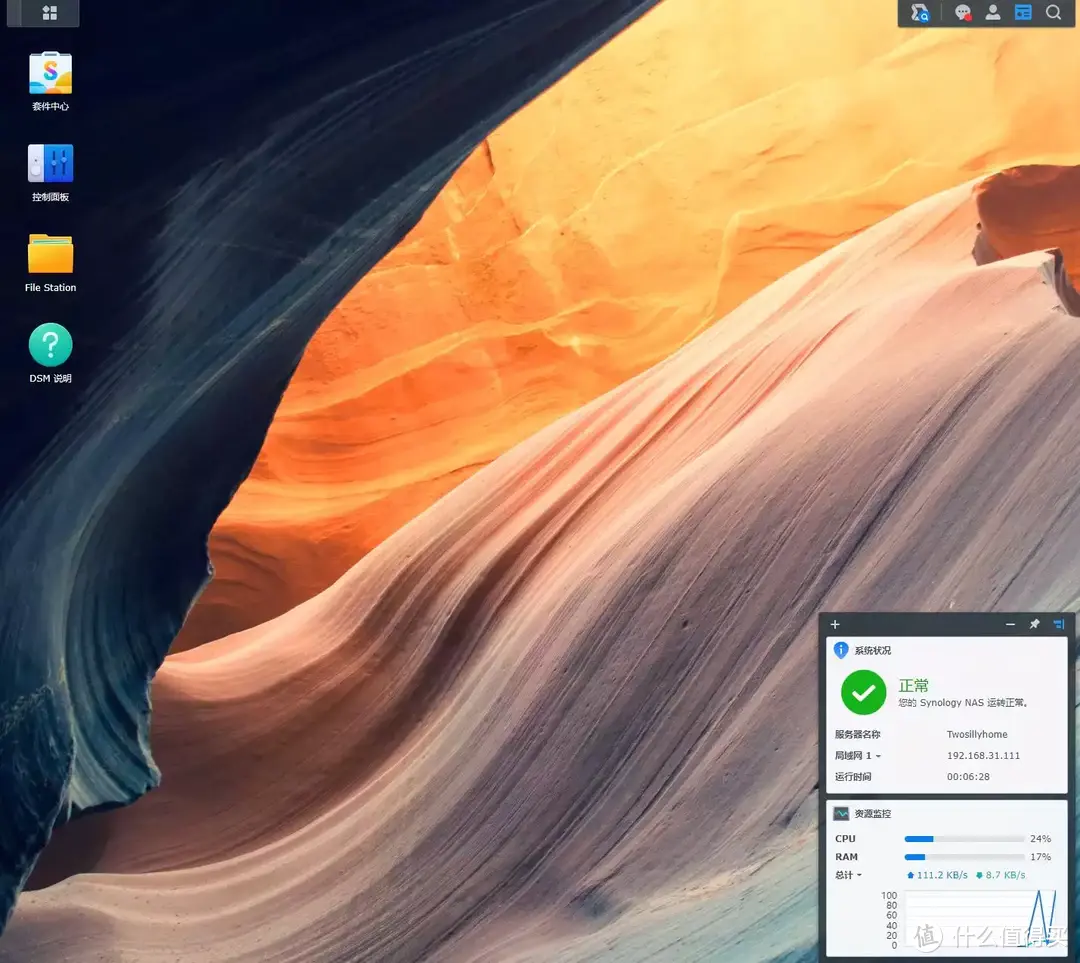Screen dimensions: 1080x963
Task: Click the 系统状况 widget title
Action: (873, 650)
